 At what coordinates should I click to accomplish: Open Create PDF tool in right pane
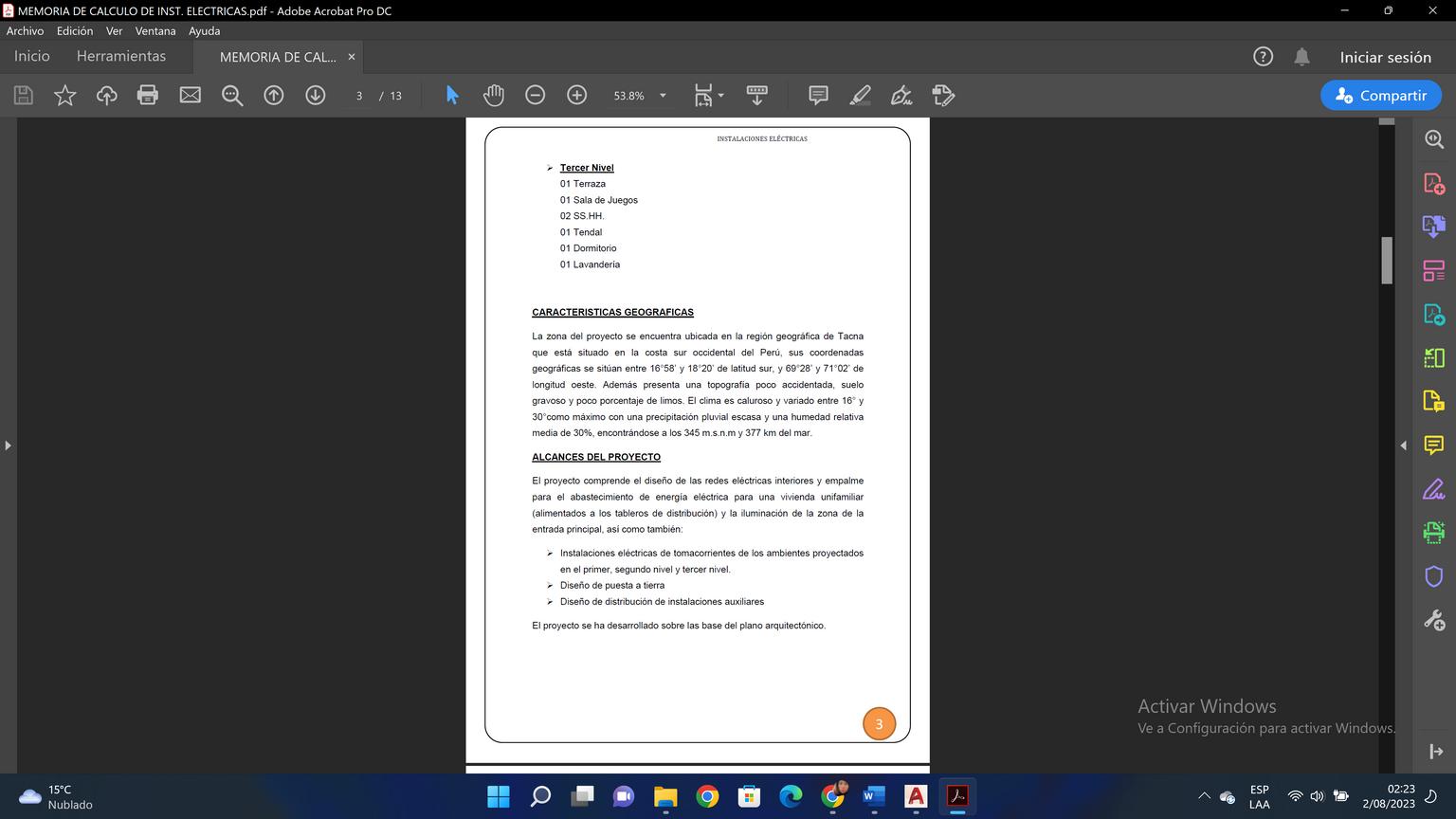point(1434,183)
